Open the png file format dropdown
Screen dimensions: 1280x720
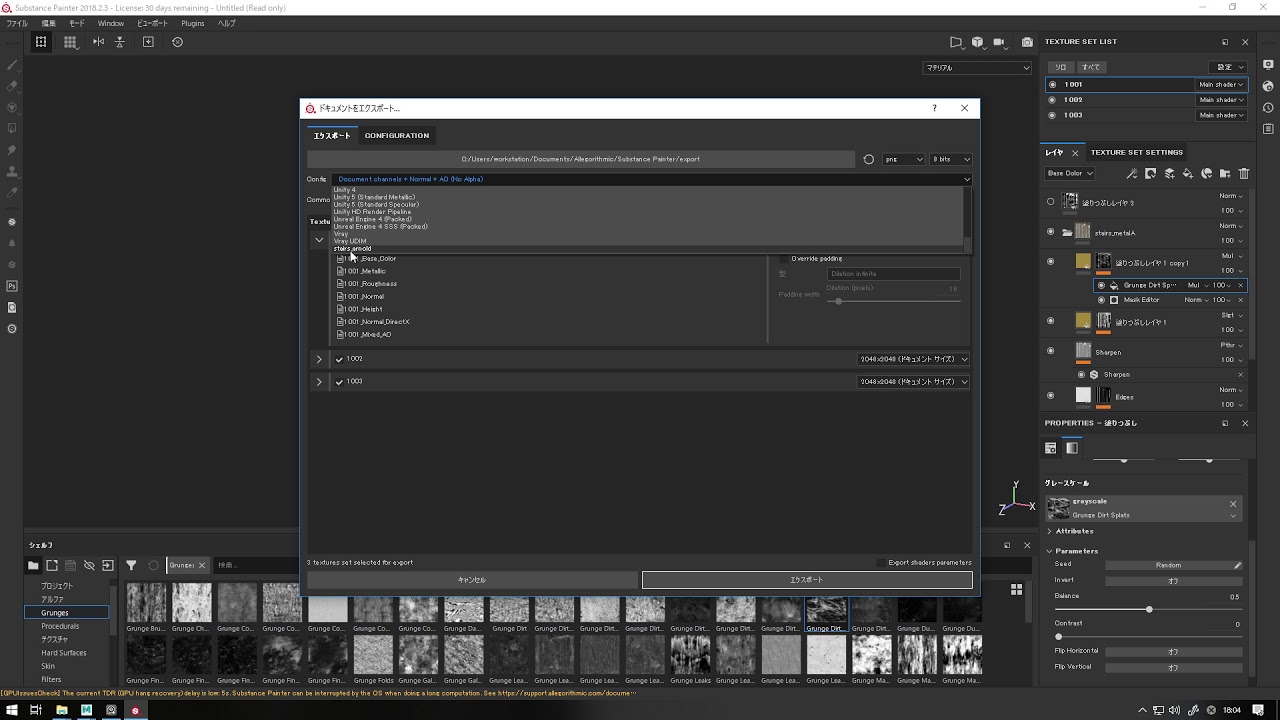(904, 159)
